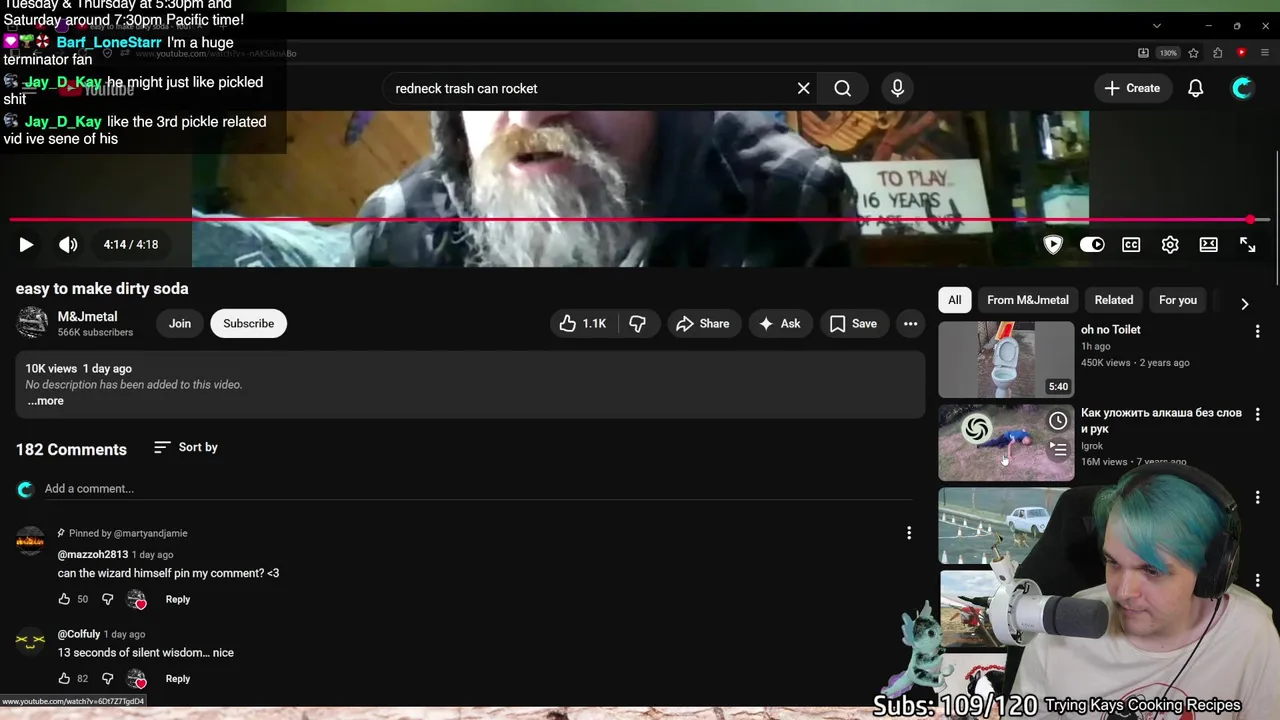
Task: Join the M&Jmetal channel
Action: [180, 323]
